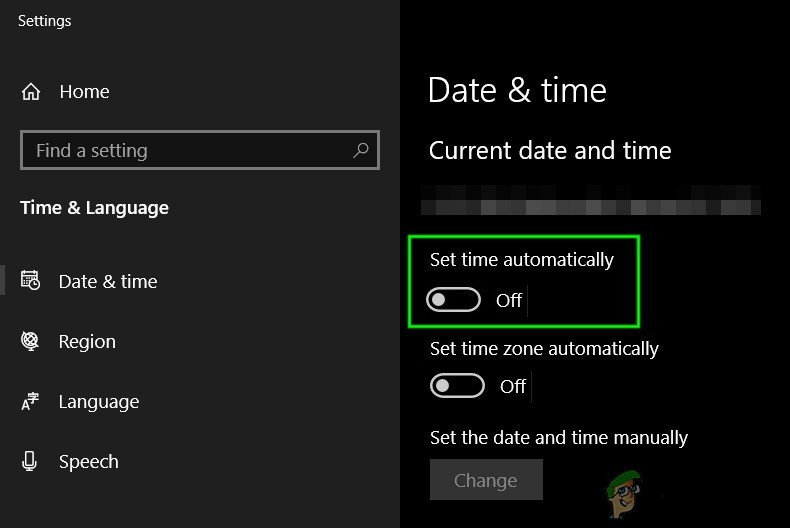Click the Date & time calendar icon
The width and height of the screenshot is (790, 528).
pos(30,280)
